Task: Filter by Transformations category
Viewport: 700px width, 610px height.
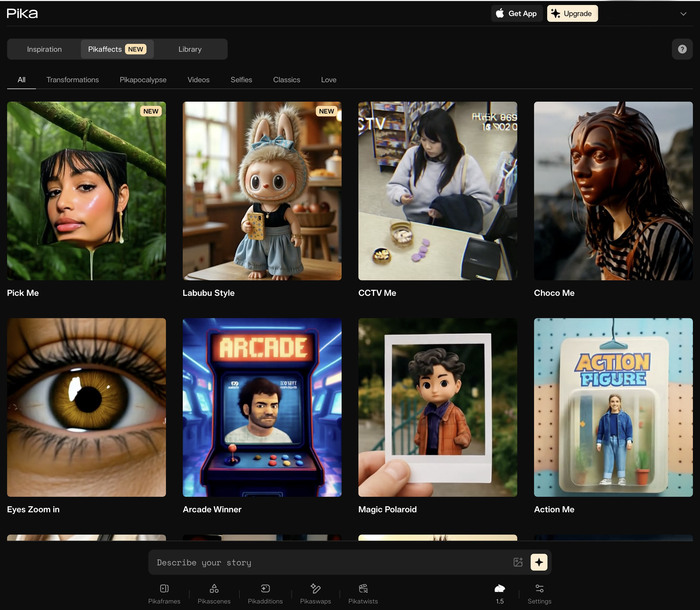Action: coord(72,80)
